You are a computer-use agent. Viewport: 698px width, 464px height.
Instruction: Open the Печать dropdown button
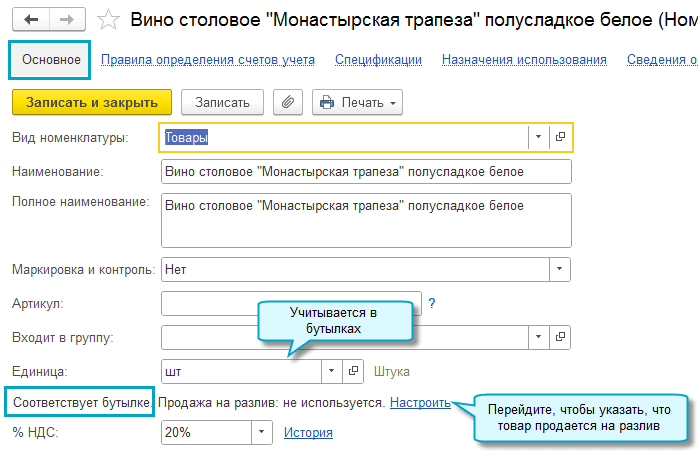(357, 102)
